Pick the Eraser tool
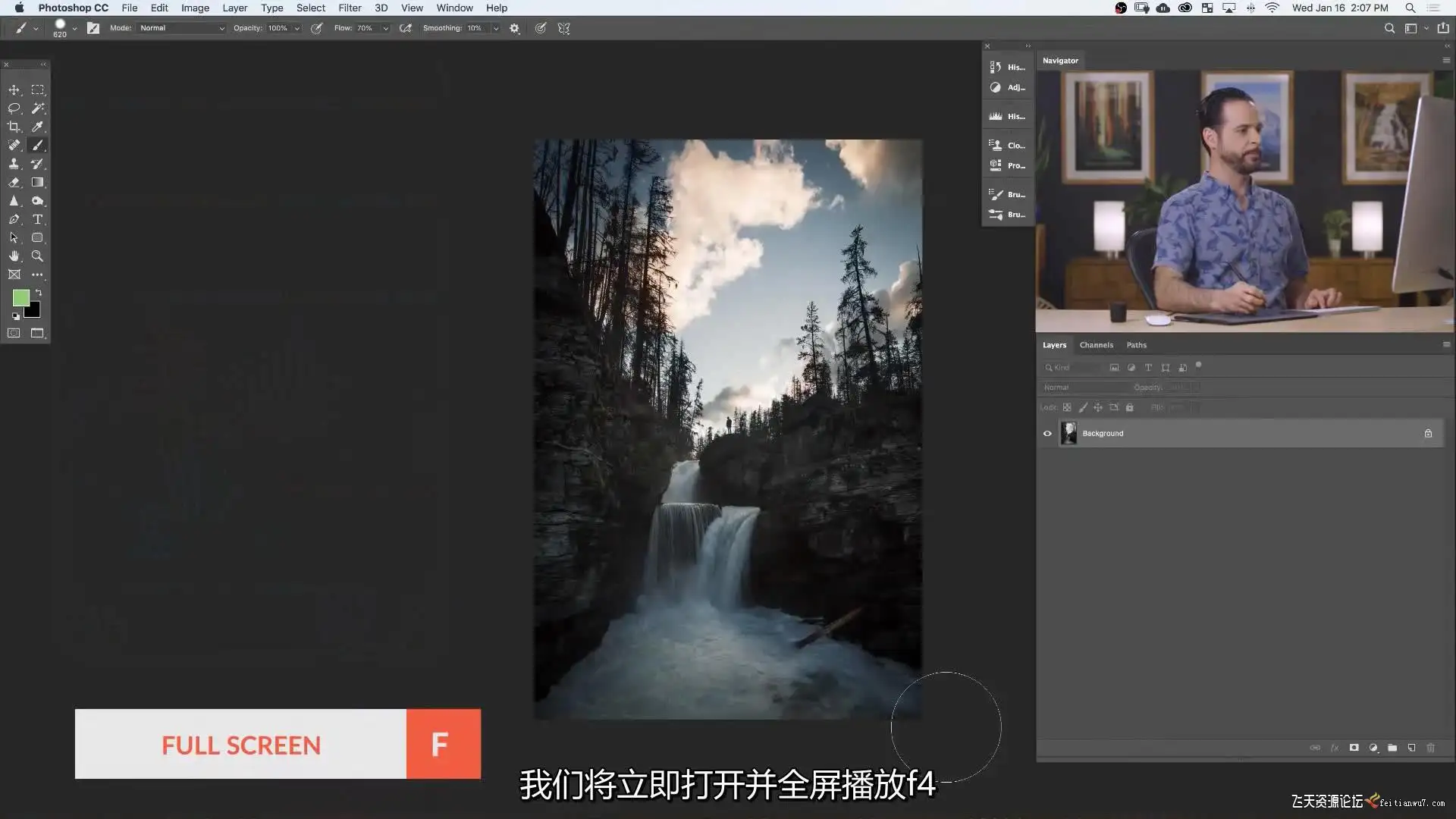The width and height of the screenshot is (1456, 819). pyautogui.click(x=14, y=183)
